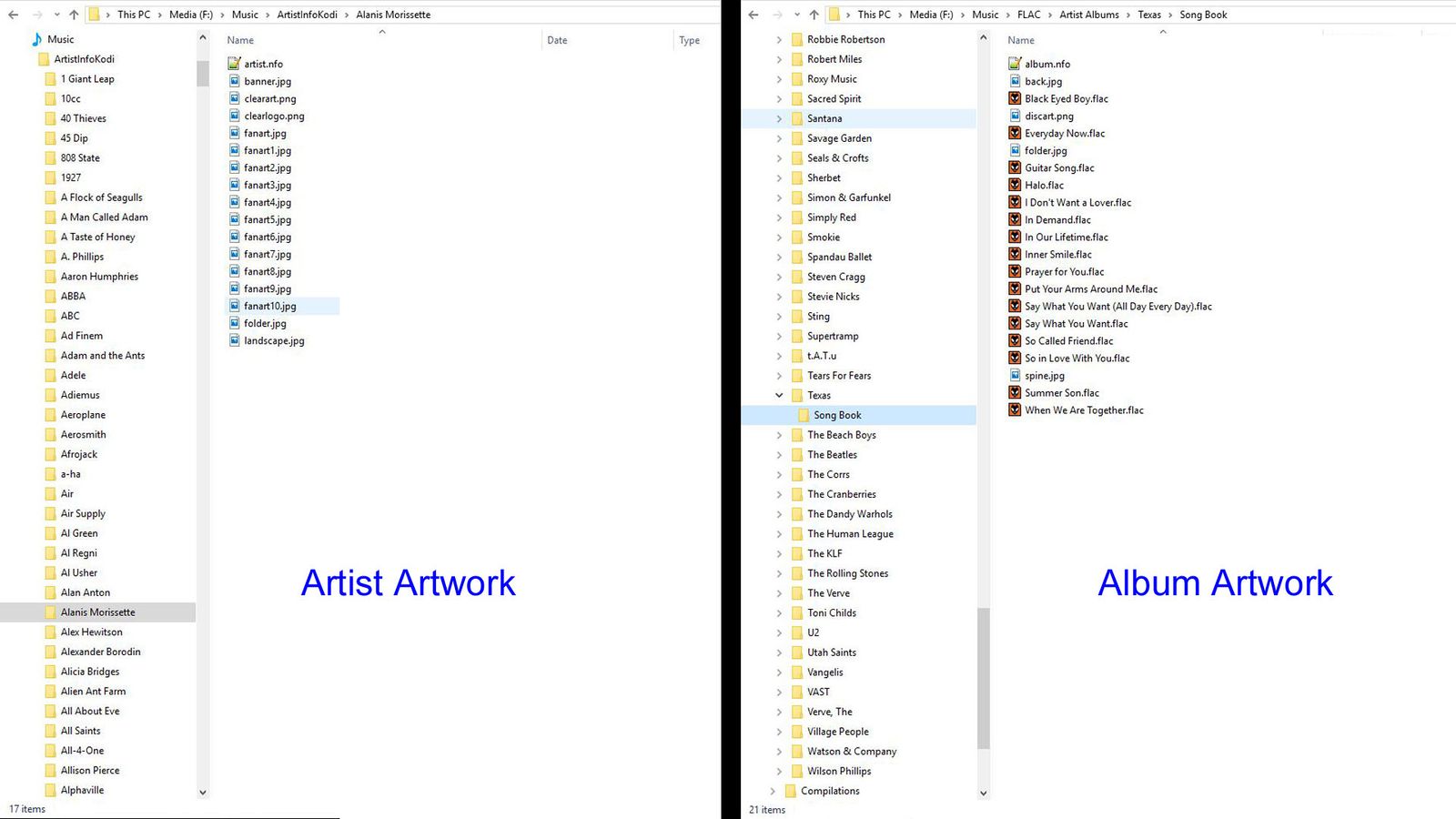This screenshot has height=819, width=1456.
Task: Select banner.jpg image file icon
Action: click(x=234, y=81)
